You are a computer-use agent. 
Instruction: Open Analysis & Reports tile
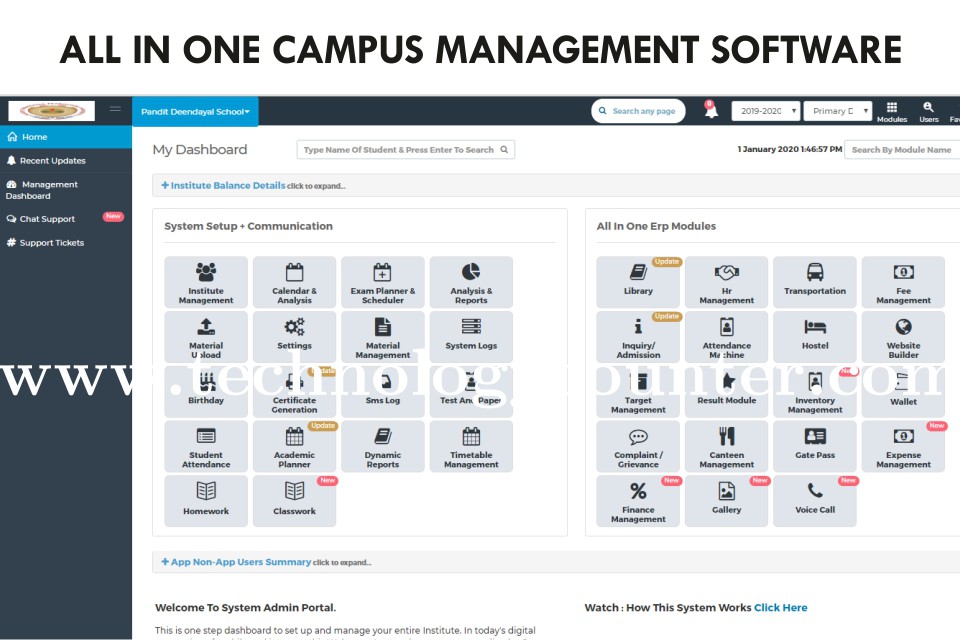[471, 282]
